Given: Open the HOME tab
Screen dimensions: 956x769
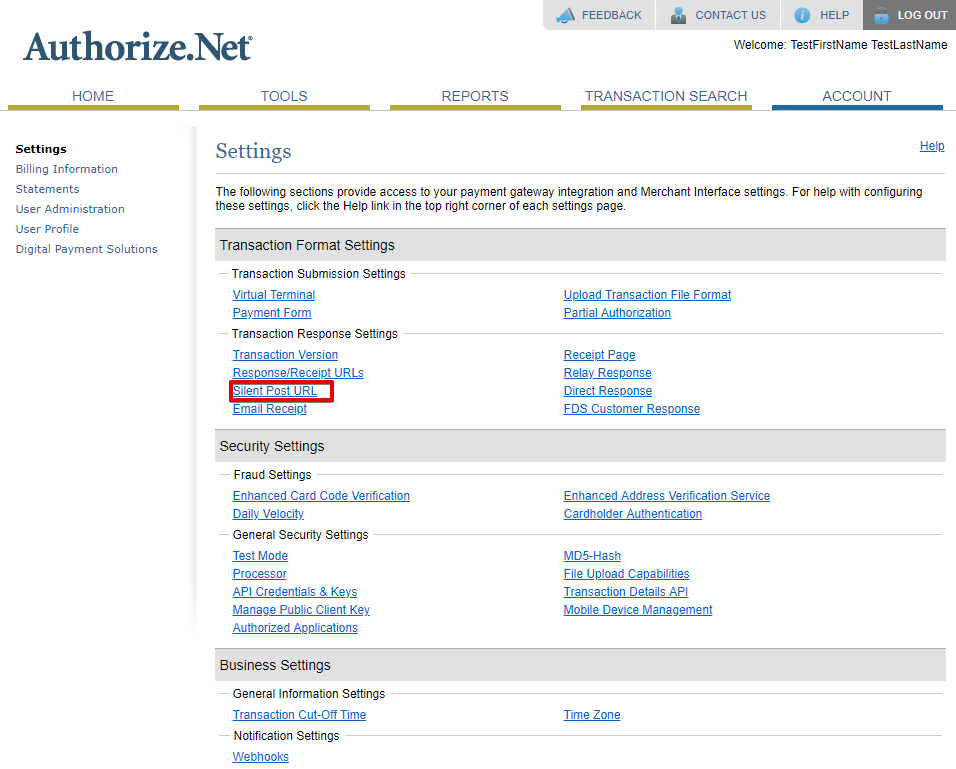Looking at the screenshot, I should tap(93, 96).
